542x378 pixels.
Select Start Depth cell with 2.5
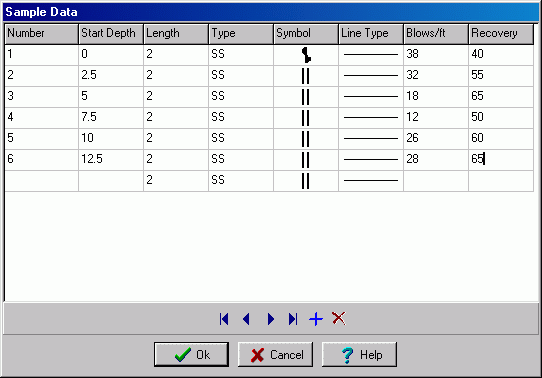[111, 76]
